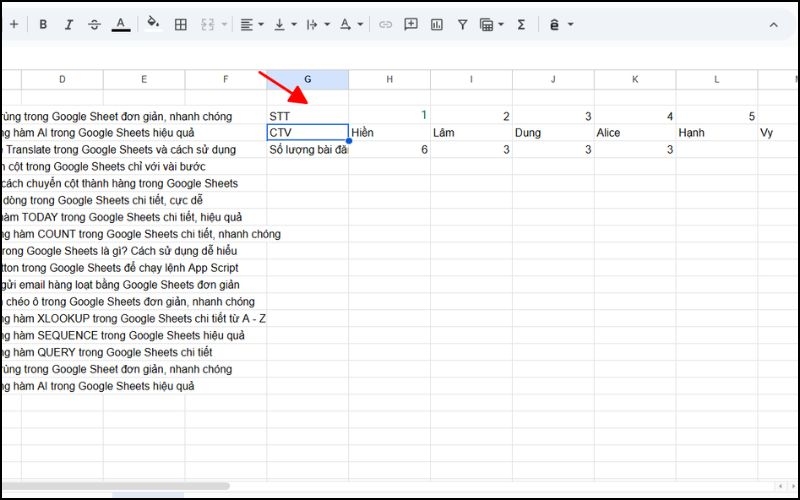The height and width of the screenshot is (500, 800).
Task: Click the create filter icon
Action: coord(462,25)
